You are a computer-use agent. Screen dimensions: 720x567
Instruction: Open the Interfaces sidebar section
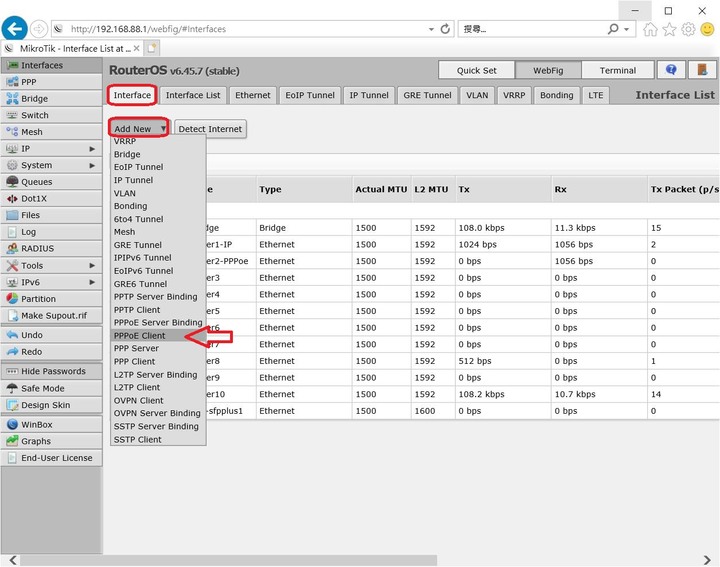pyautogui.click(x=51, y=65)
